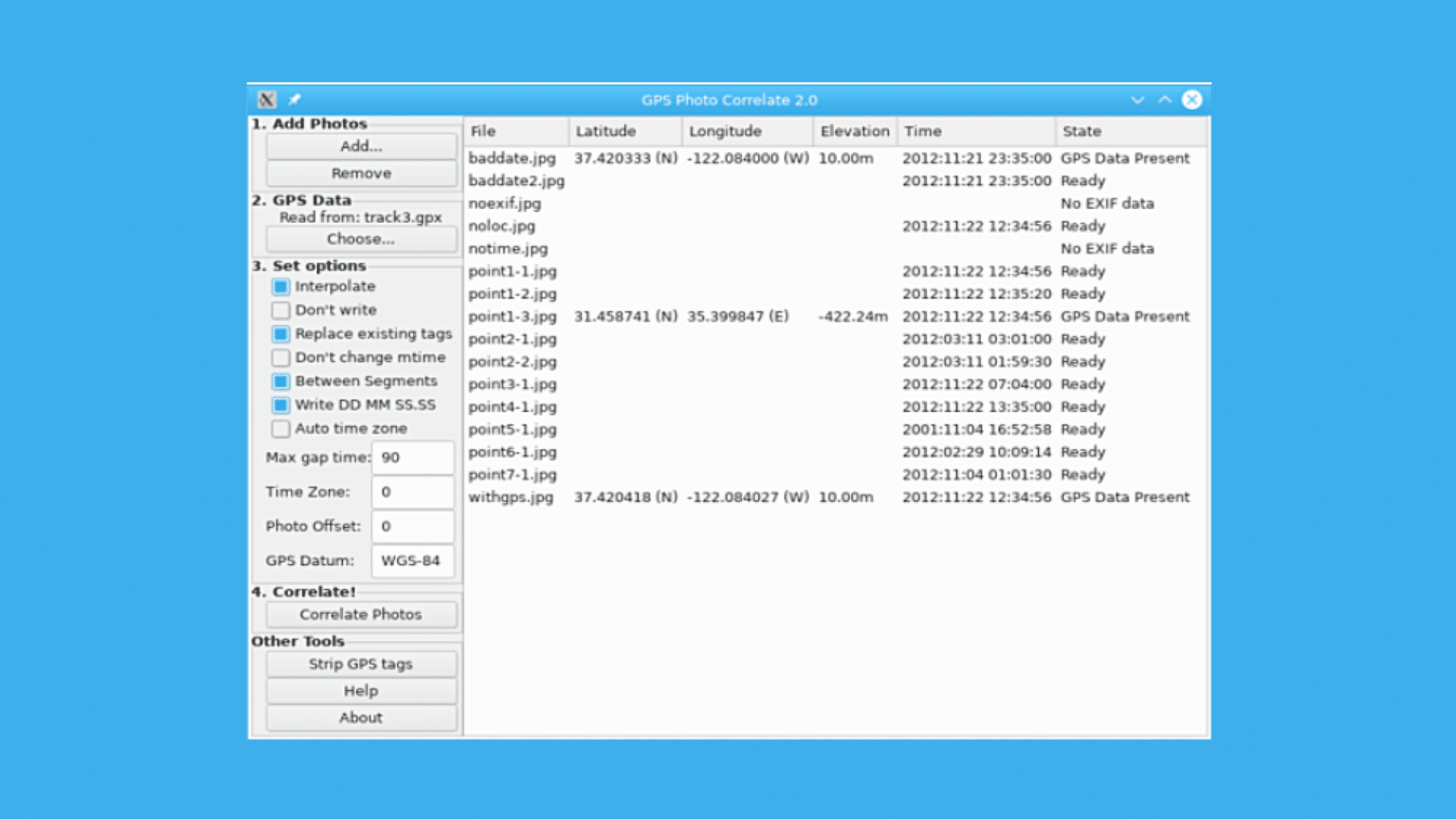Toggle Write DD MM SS.SS checkbox
This screenshot has width=1456, height=819.
click(281, 405)
